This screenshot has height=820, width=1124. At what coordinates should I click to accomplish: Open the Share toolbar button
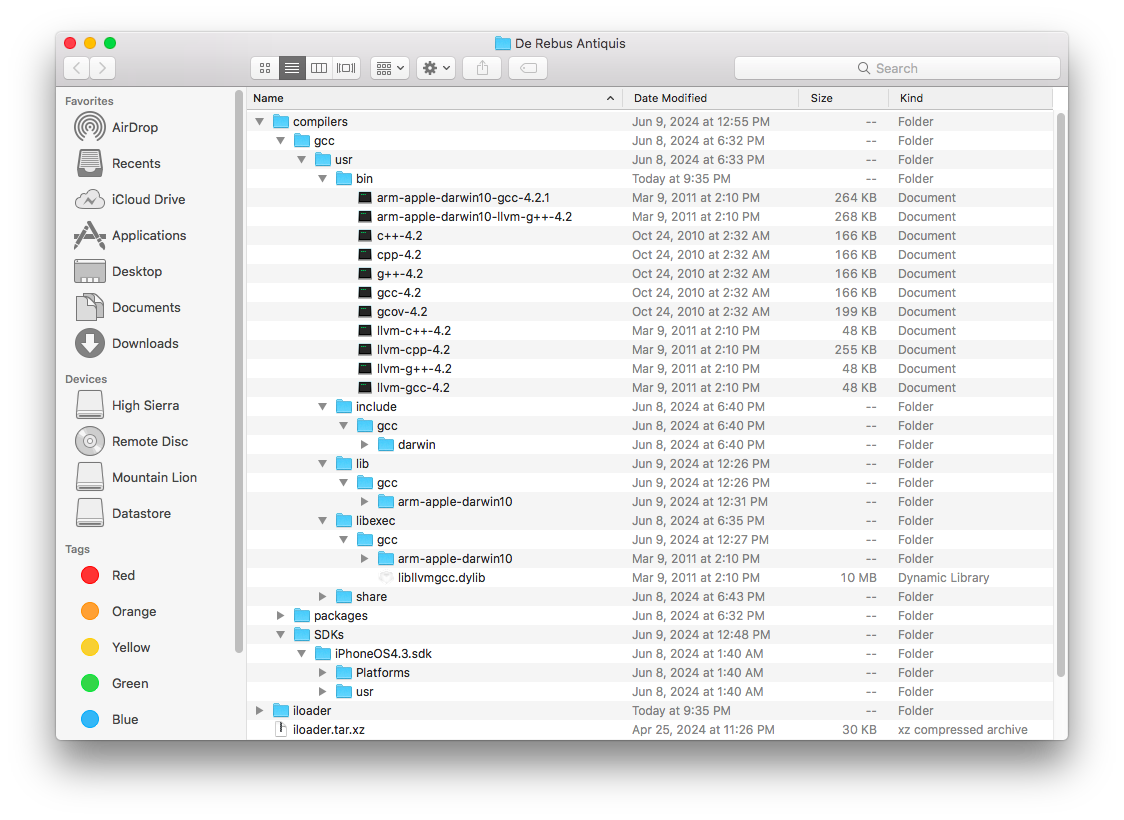(482, 68)
